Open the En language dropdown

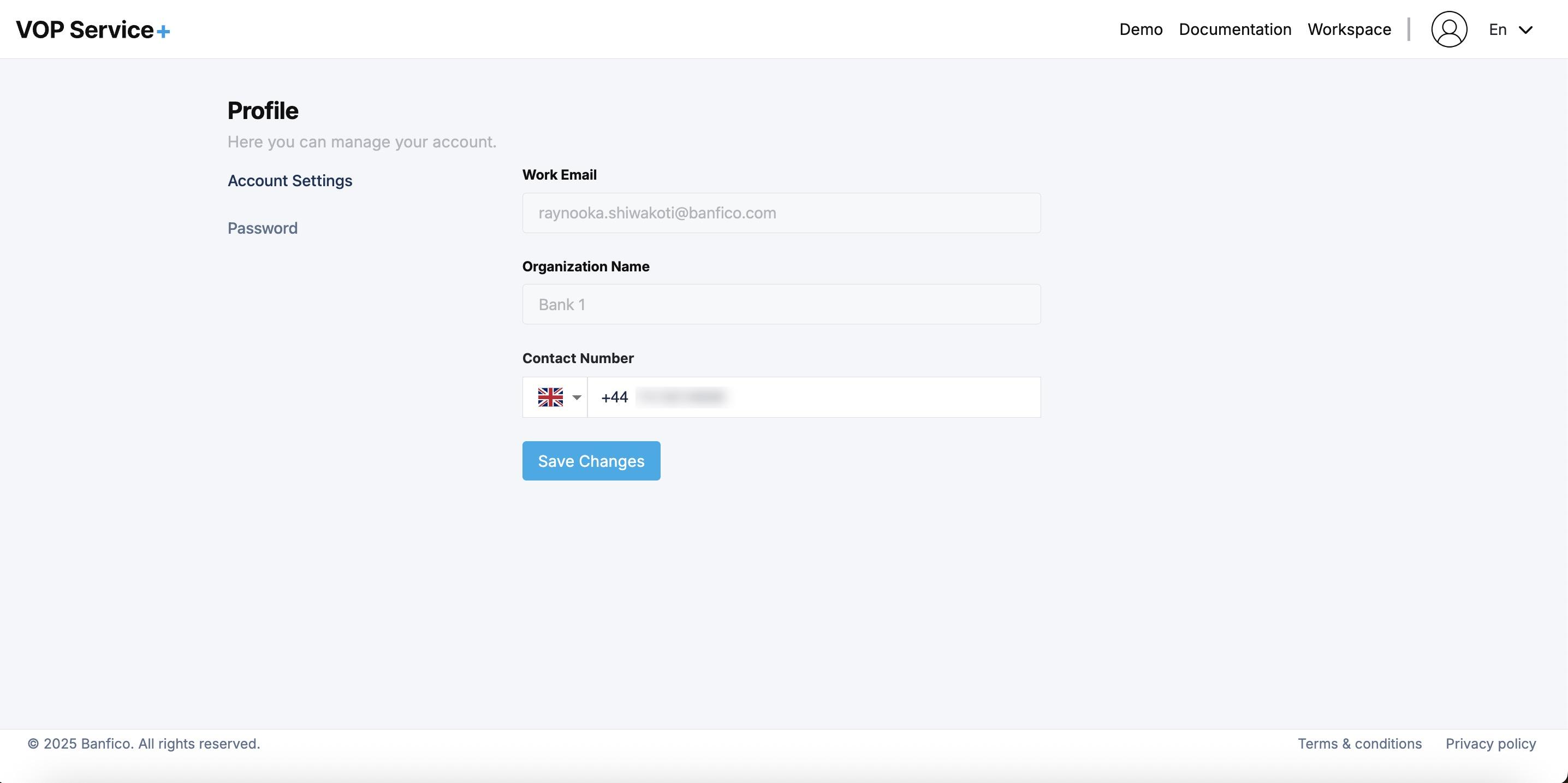tap(1498, 29)
